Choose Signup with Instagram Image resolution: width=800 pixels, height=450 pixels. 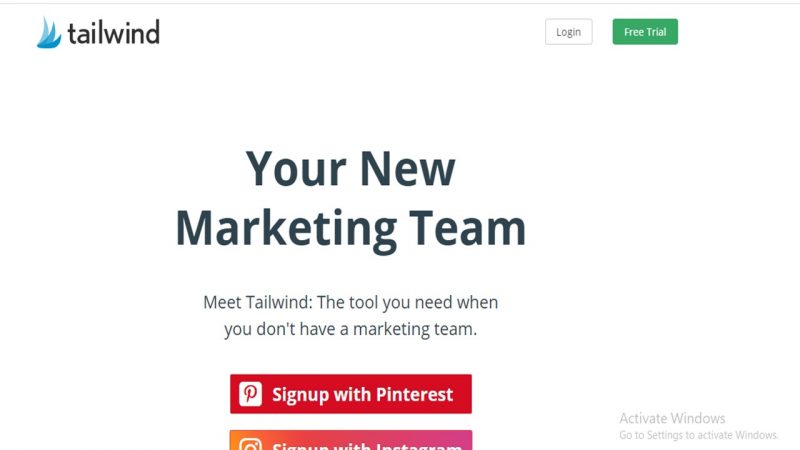(x=351, y=440)
